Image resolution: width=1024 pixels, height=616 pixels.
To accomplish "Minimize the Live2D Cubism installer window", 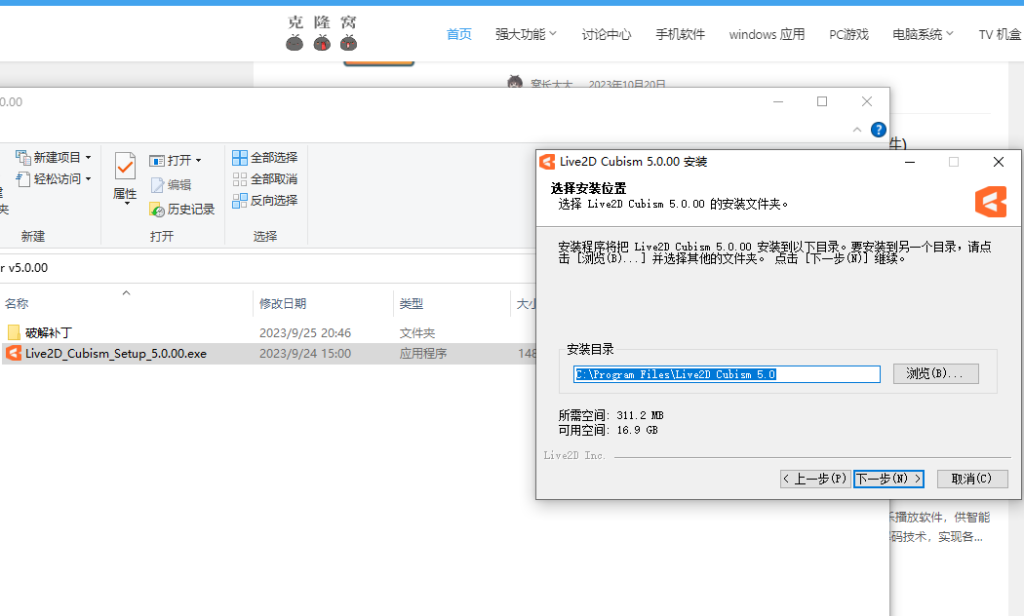I will 910,162.
